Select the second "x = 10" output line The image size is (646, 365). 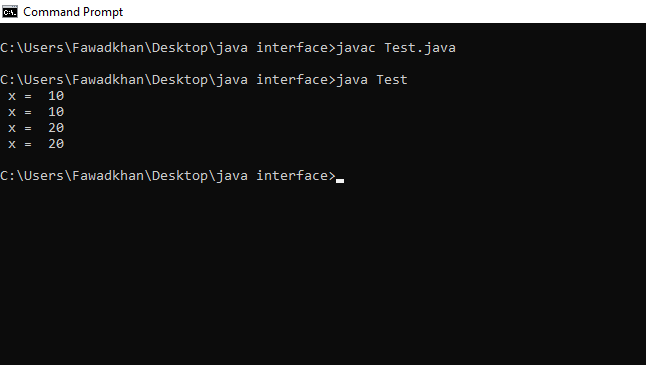[x=36, y=112]
